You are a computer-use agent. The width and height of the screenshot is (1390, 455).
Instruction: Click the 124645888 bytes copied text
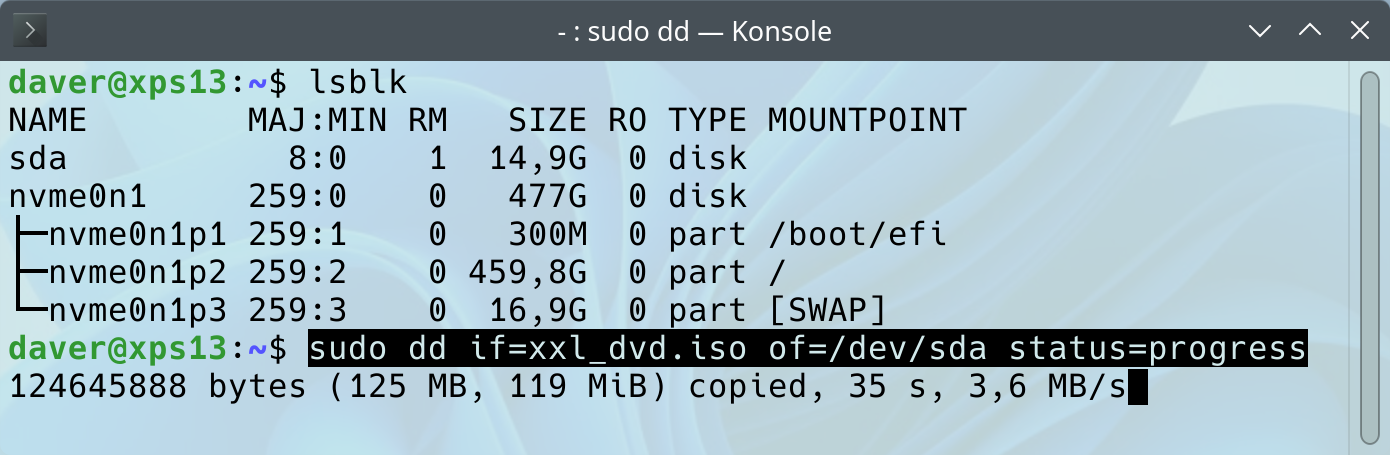click(98, 387)
